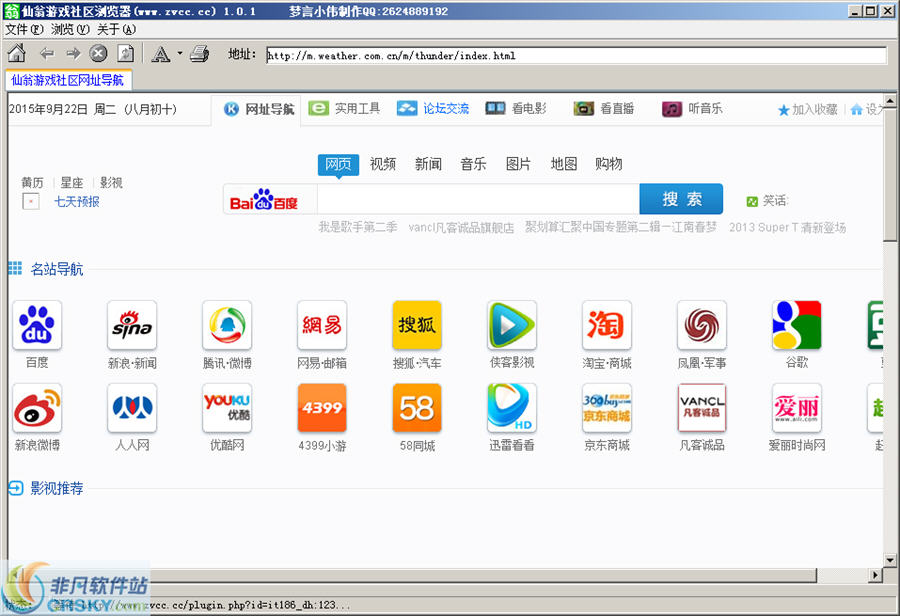Click the 搜索 button
Image resolution: width=900 pixels, height=616 pixels.
pyautogui.click(x=681, y=199)
